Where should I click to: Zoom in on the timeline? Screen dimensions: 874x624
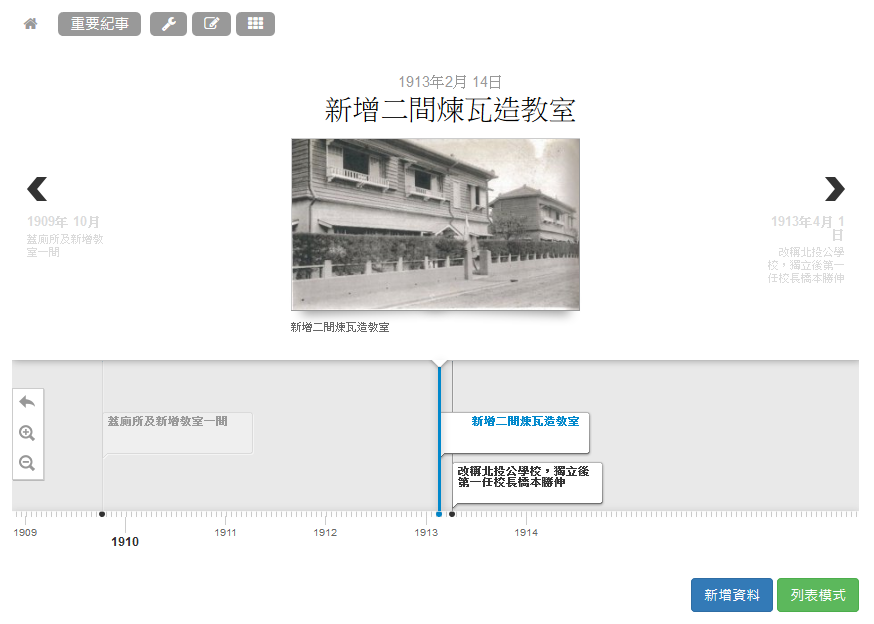(27, 433)
